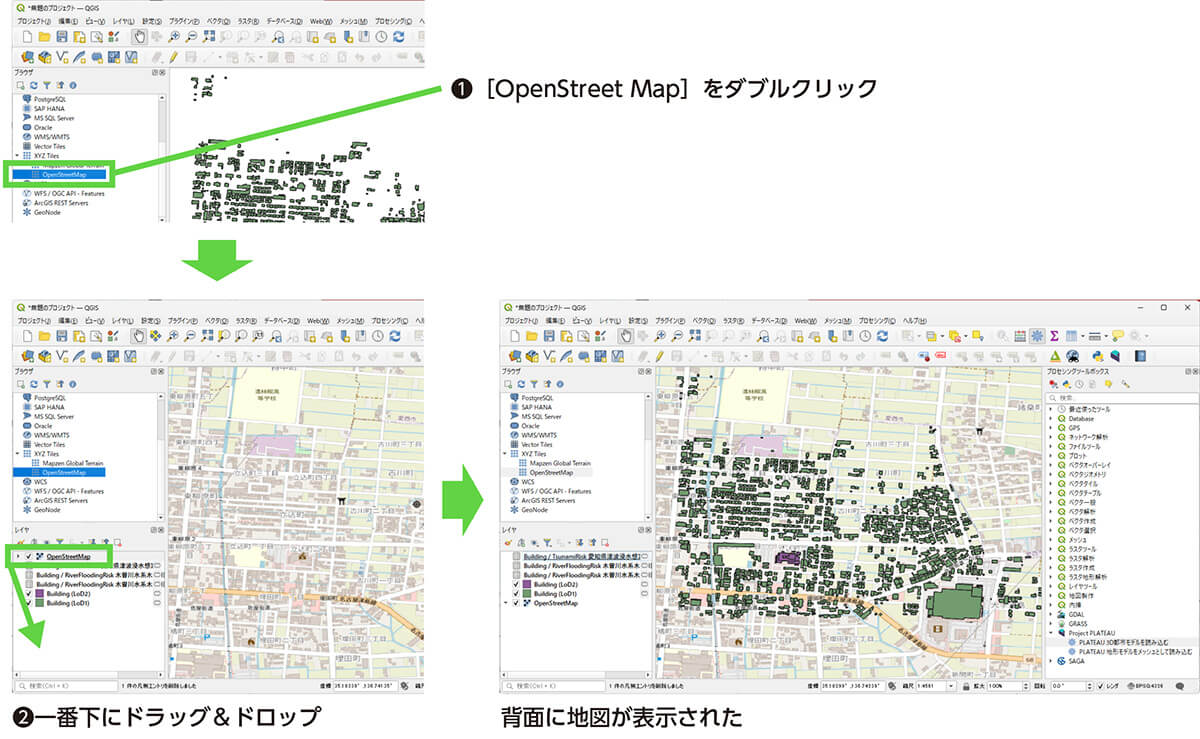The height and width of the screenshot is (739, 1200).
Task: Select Pan hand tool in bottom-left QGIS window
Action: 139,336
